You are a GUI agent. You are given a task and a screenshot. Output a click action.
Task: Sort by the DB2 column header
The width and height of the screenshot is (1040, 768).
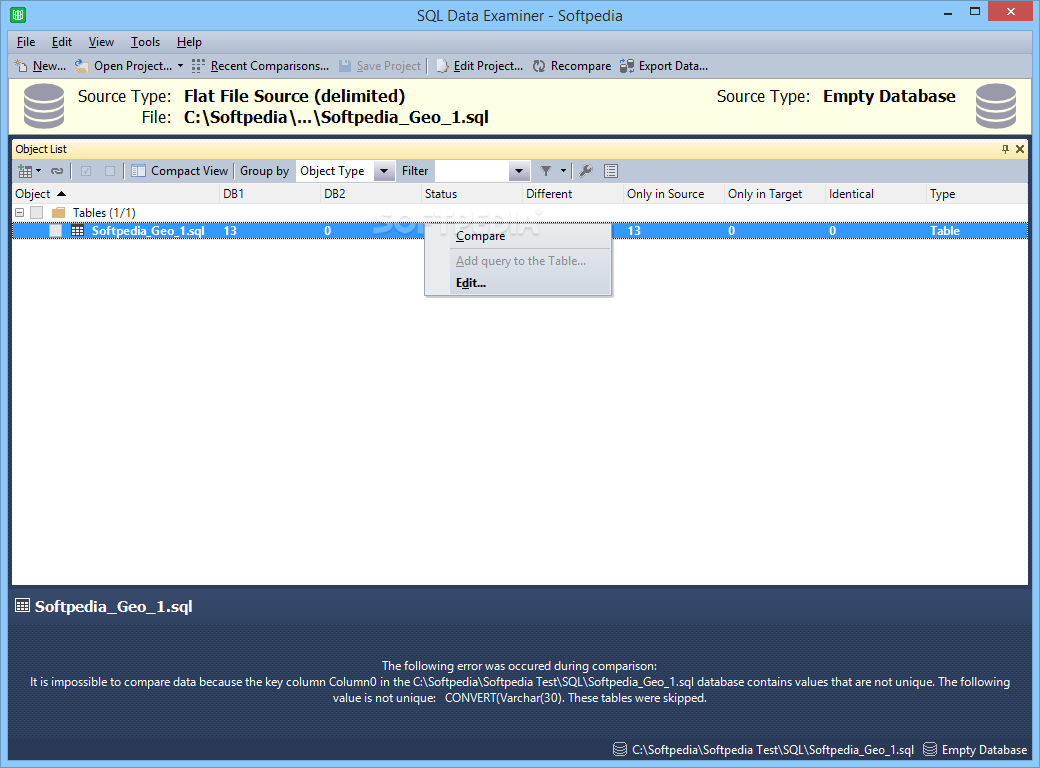pyautogui.click(x=371, y=194)
